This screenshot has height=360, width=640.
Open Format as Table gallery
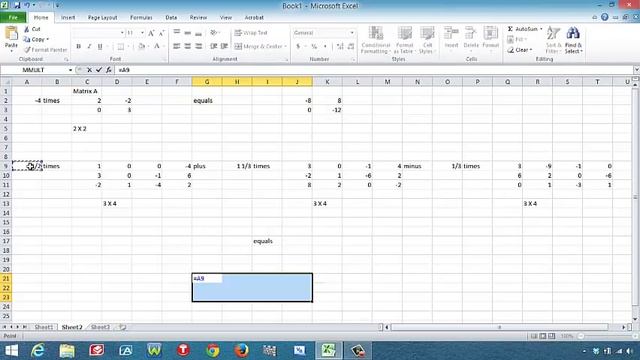point(404,40)
